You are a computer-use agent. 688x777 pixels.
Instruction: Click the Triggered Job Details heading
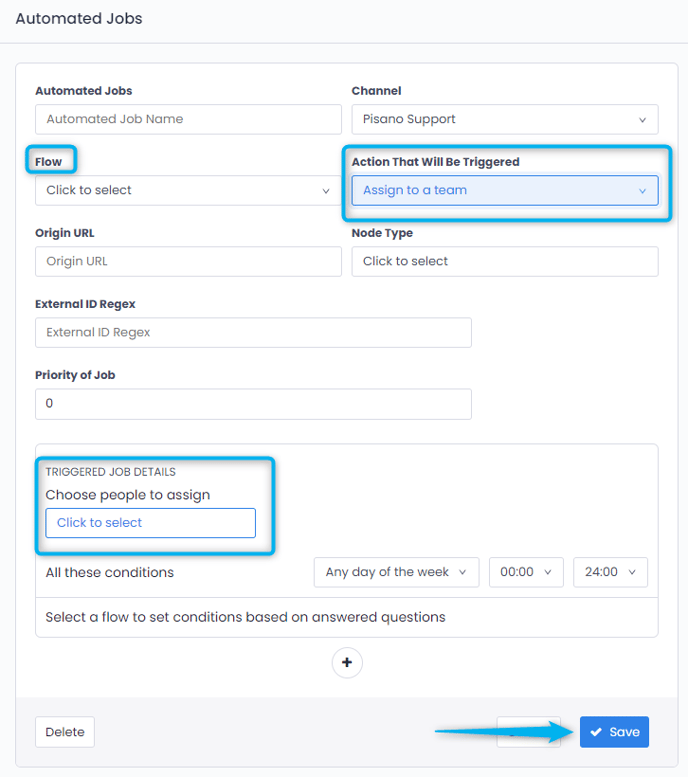pyautogui.click(x=110, y=472)
